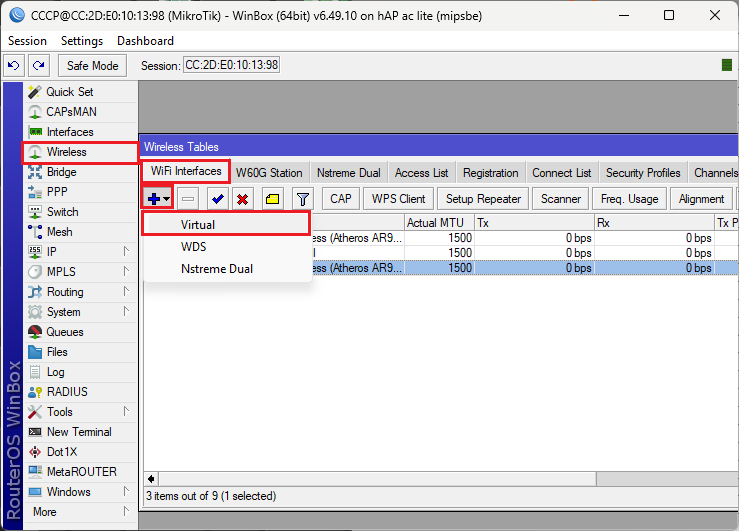This screenshot has height=531, width=739.
Task: Switch to the Access List tab
Action: click(421, 173)
